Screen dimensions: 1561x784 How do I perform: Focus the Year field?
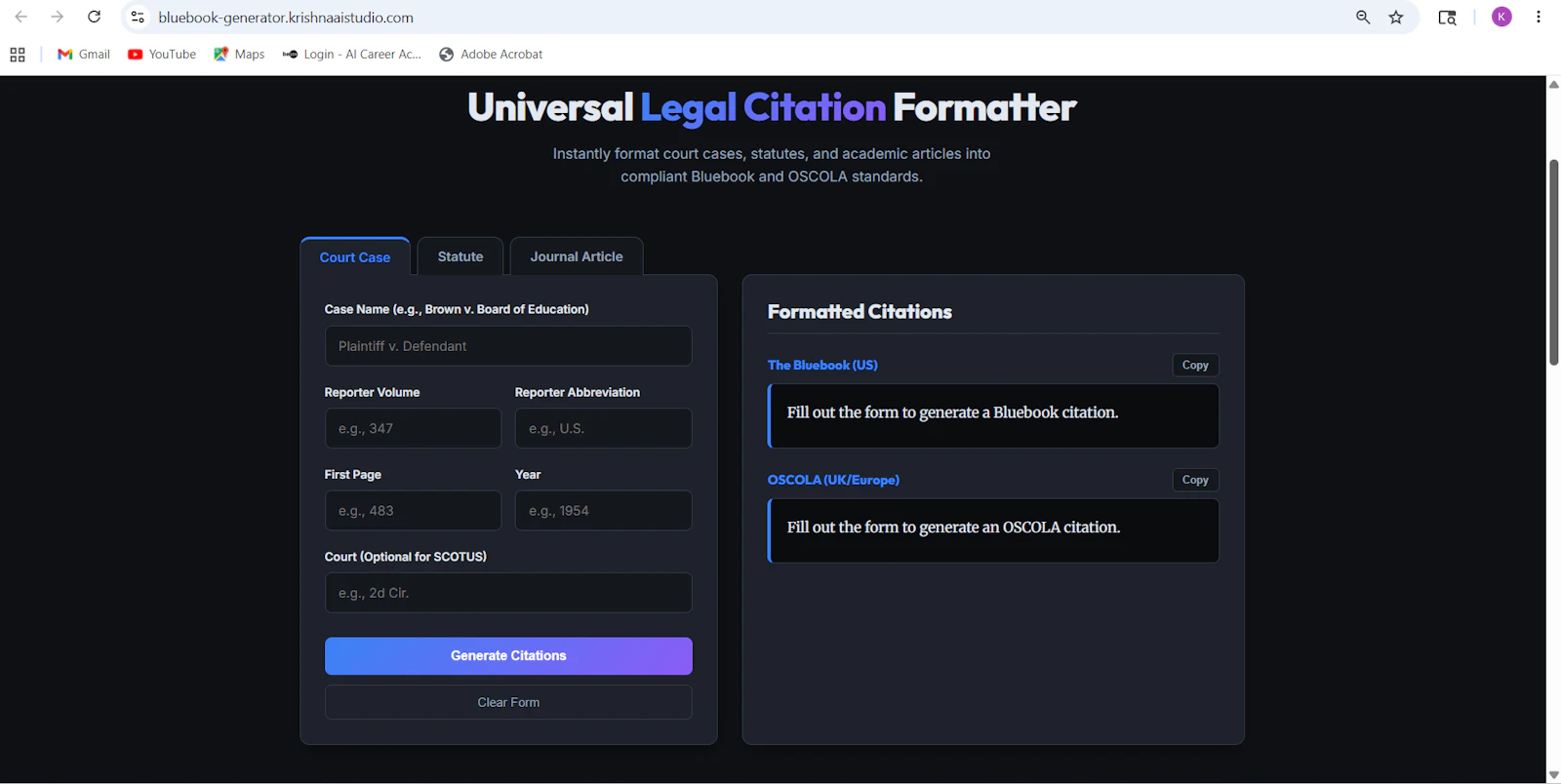click(603, 510)
